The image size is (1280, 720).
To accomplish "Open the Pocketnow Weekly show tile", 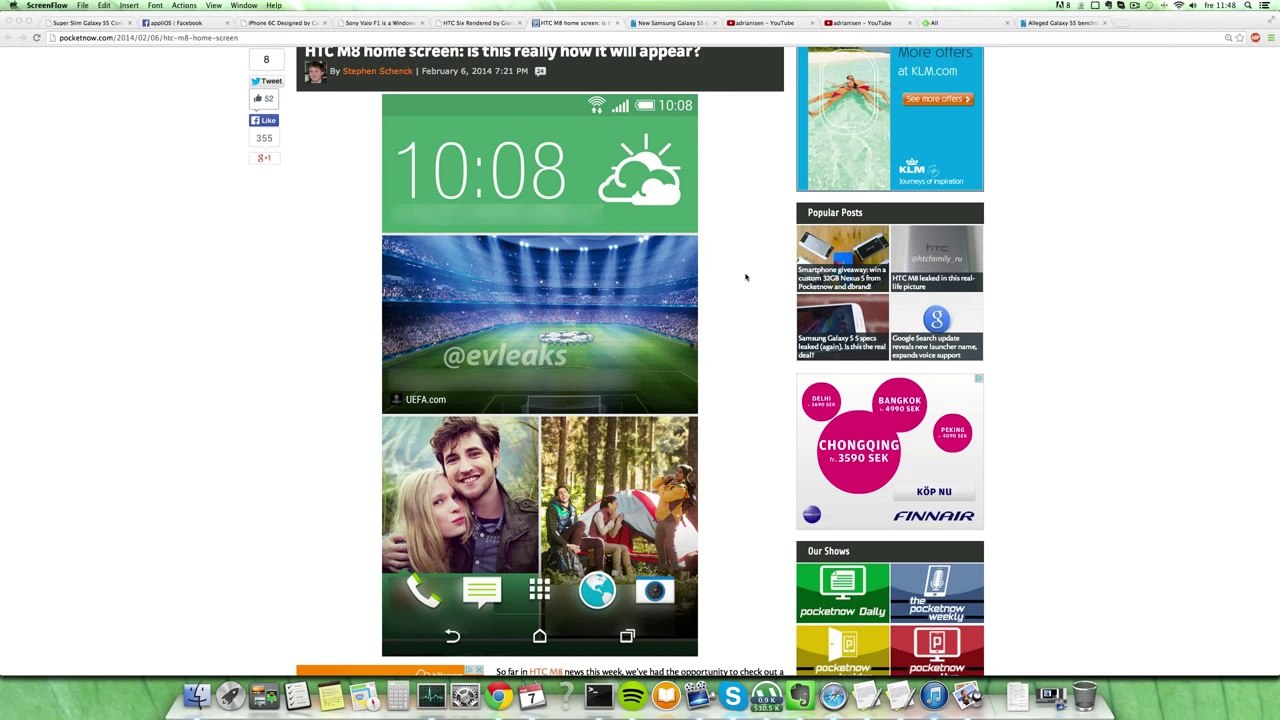I will (x=936, y=592).
